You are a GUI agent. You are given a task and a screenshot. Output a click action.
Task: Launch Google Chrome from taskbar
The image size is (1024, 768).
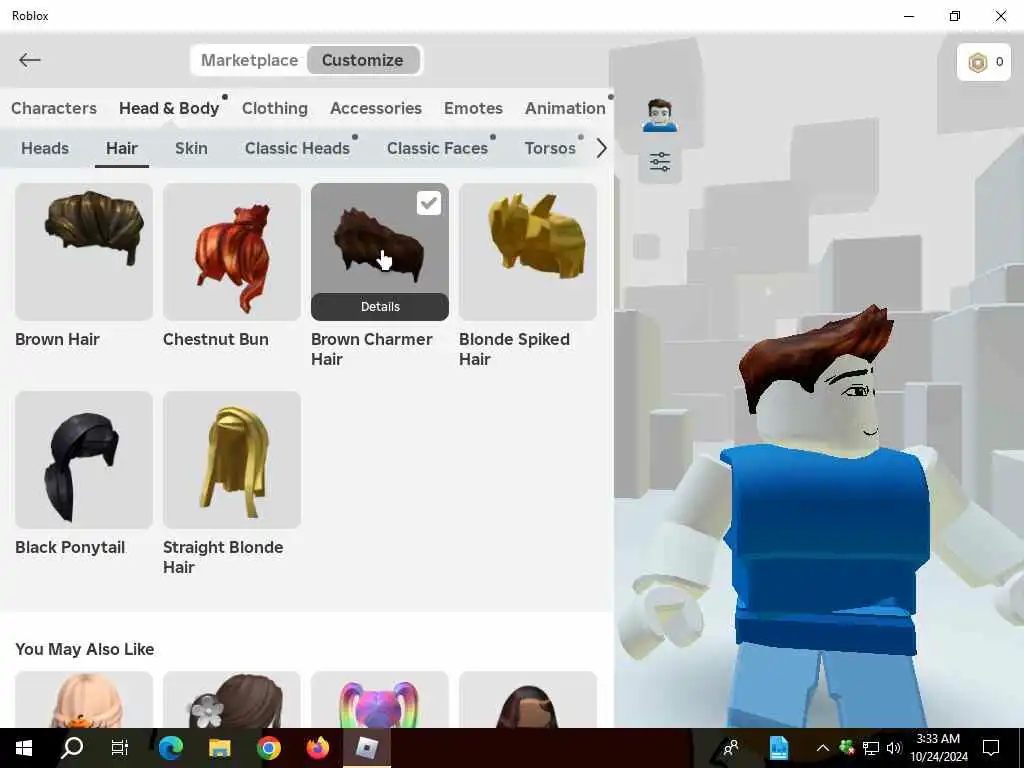268,748
